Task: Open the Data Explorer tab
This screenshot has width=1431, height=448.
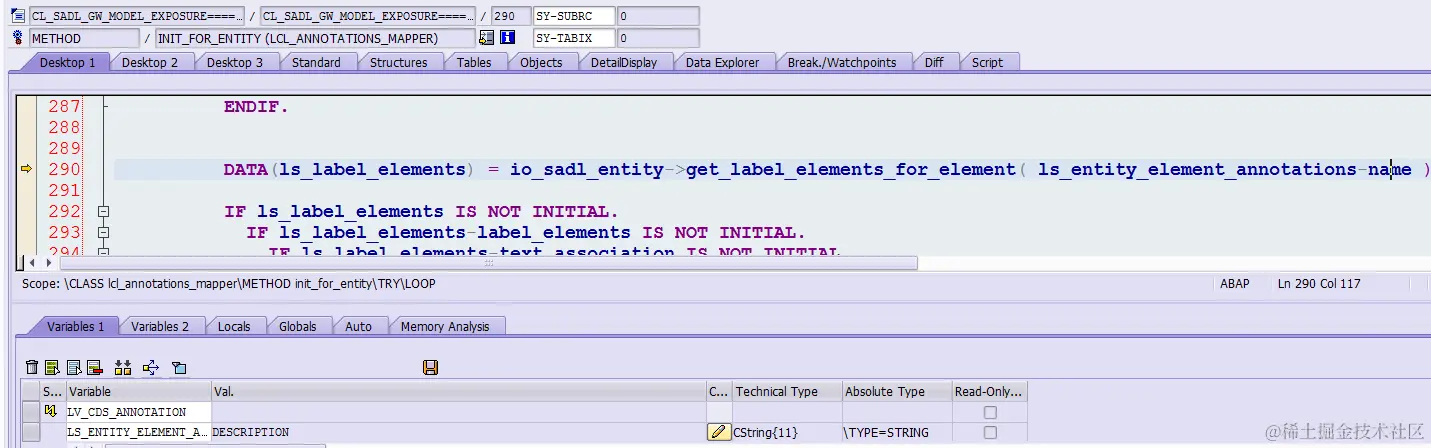Action: pyautogui.click(x=722, y=62)
